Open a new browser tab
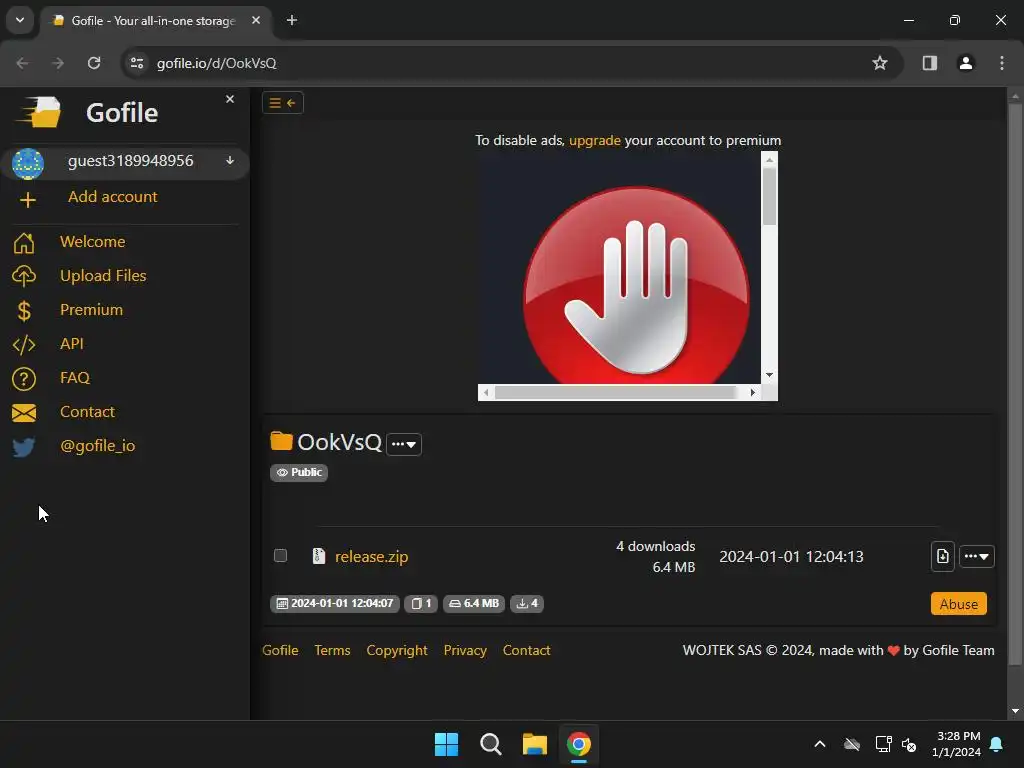1024x768 pixels. coord(292,20)
